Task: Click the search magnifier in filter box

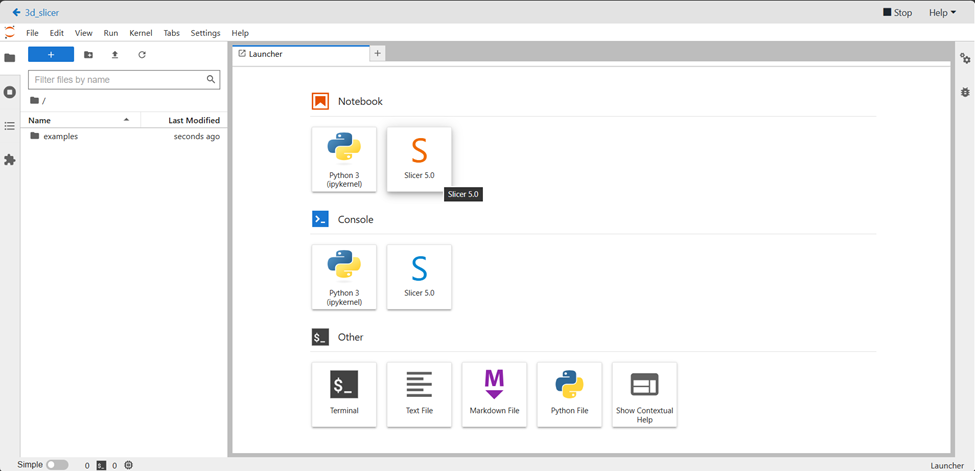Action: (x=211, y=80)
